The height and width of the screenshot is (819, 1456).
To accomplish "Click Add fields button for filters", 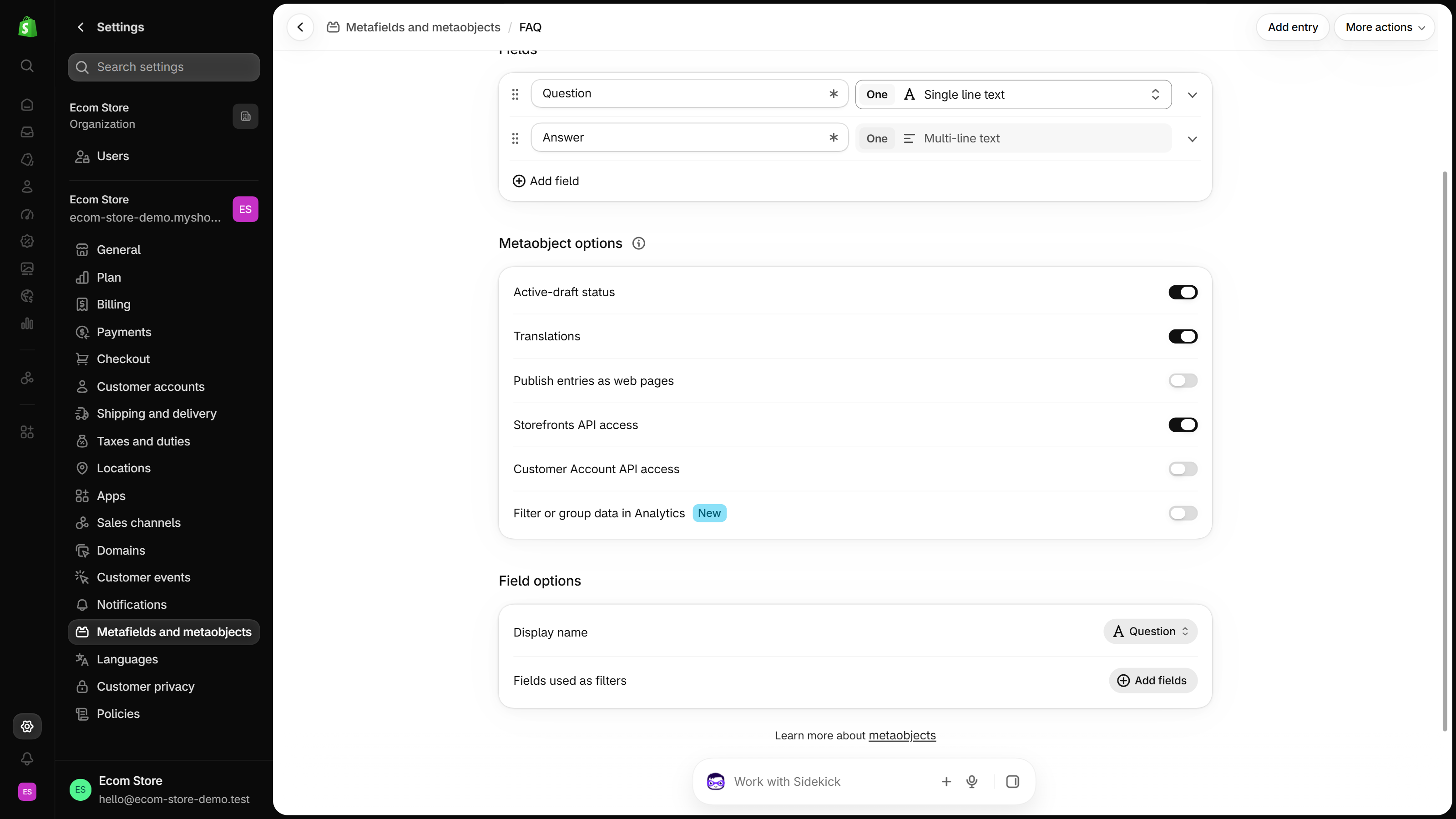I will coord(1153,681).
